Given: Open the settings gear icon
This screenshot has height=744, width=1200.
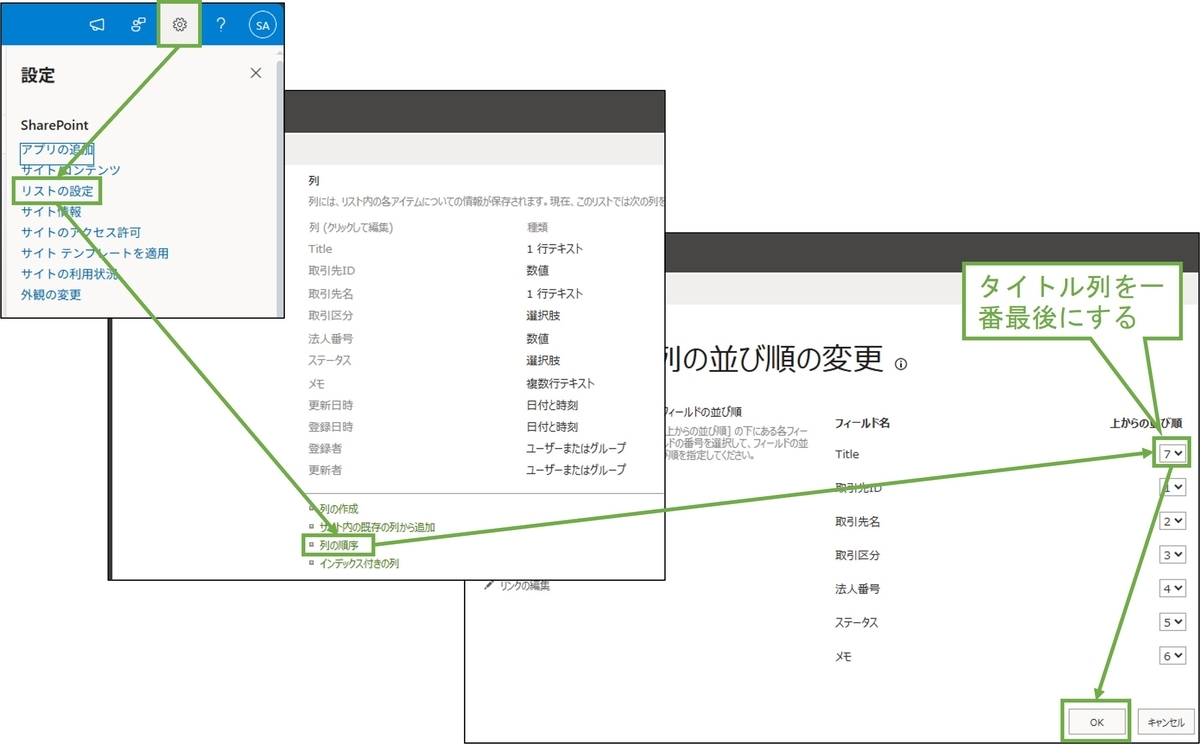Looking at the screenshot, I should [180, 25].
